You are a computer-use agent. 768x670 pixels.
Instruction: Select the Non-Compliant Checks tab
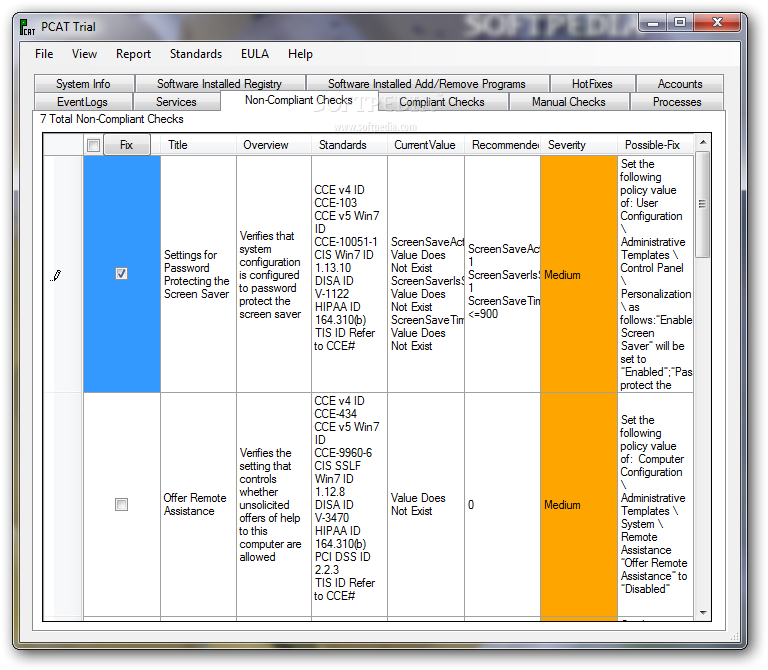click(x=299, y=100)
